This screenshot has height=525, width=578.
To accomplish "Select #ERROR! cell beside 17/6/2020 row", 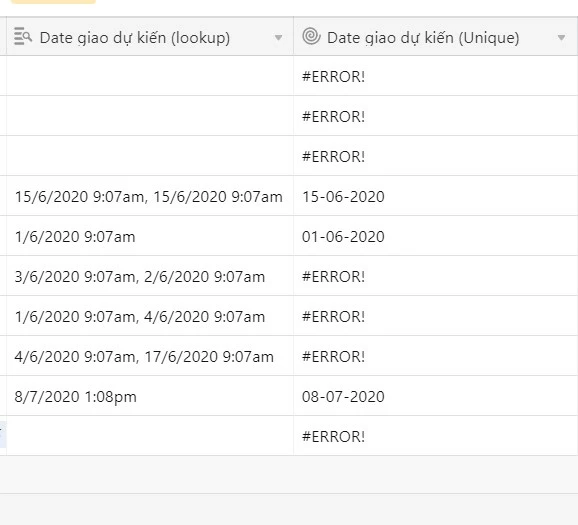I will click(x=436, y=356).
